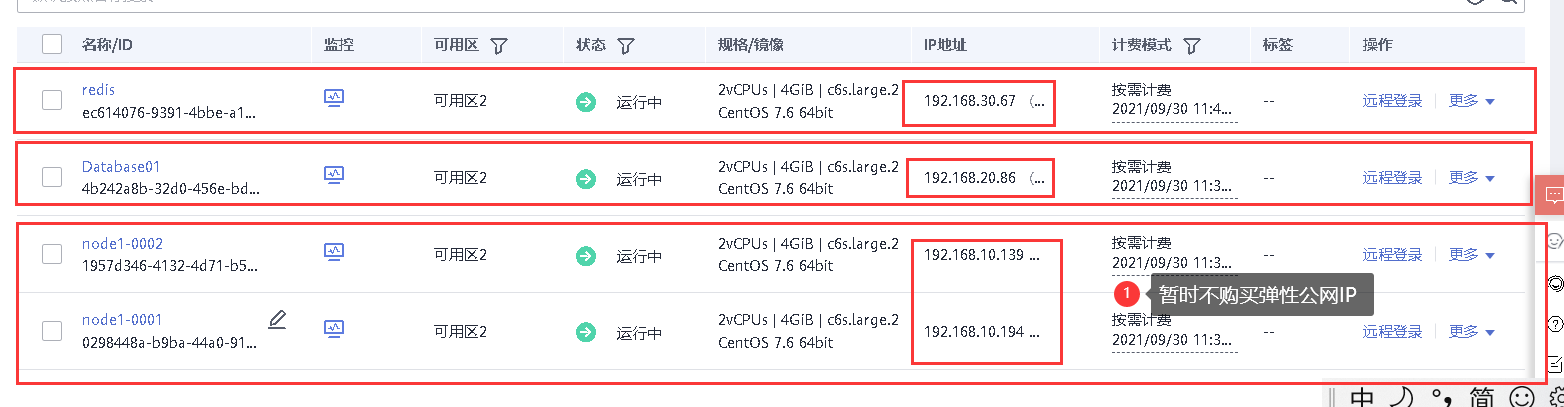Click monitoring icon for node1-0001
This screenshot has width=1564, height=407.
(x=334, y=328)
